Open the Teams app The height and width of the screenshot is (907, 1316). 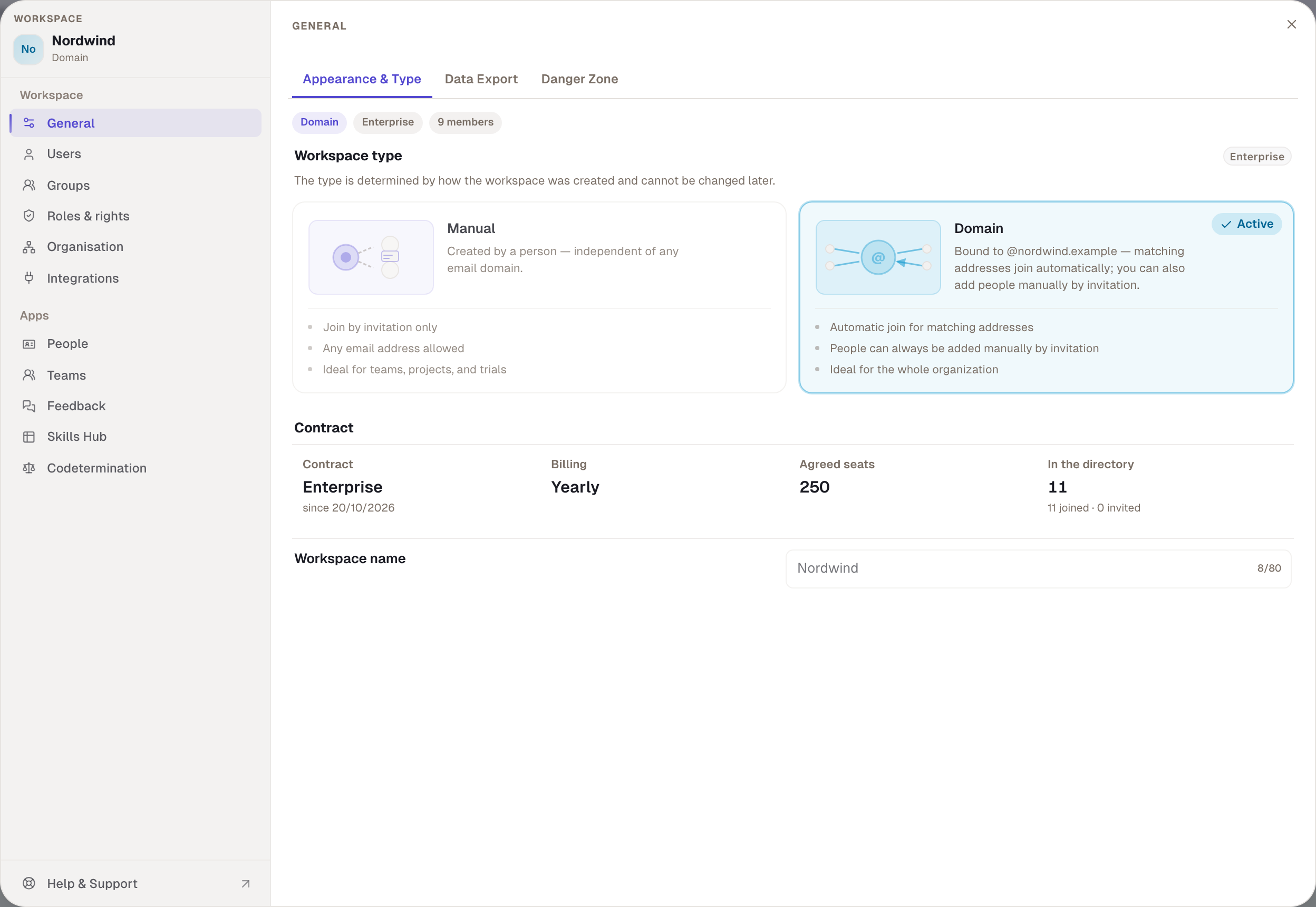[136, 375]
